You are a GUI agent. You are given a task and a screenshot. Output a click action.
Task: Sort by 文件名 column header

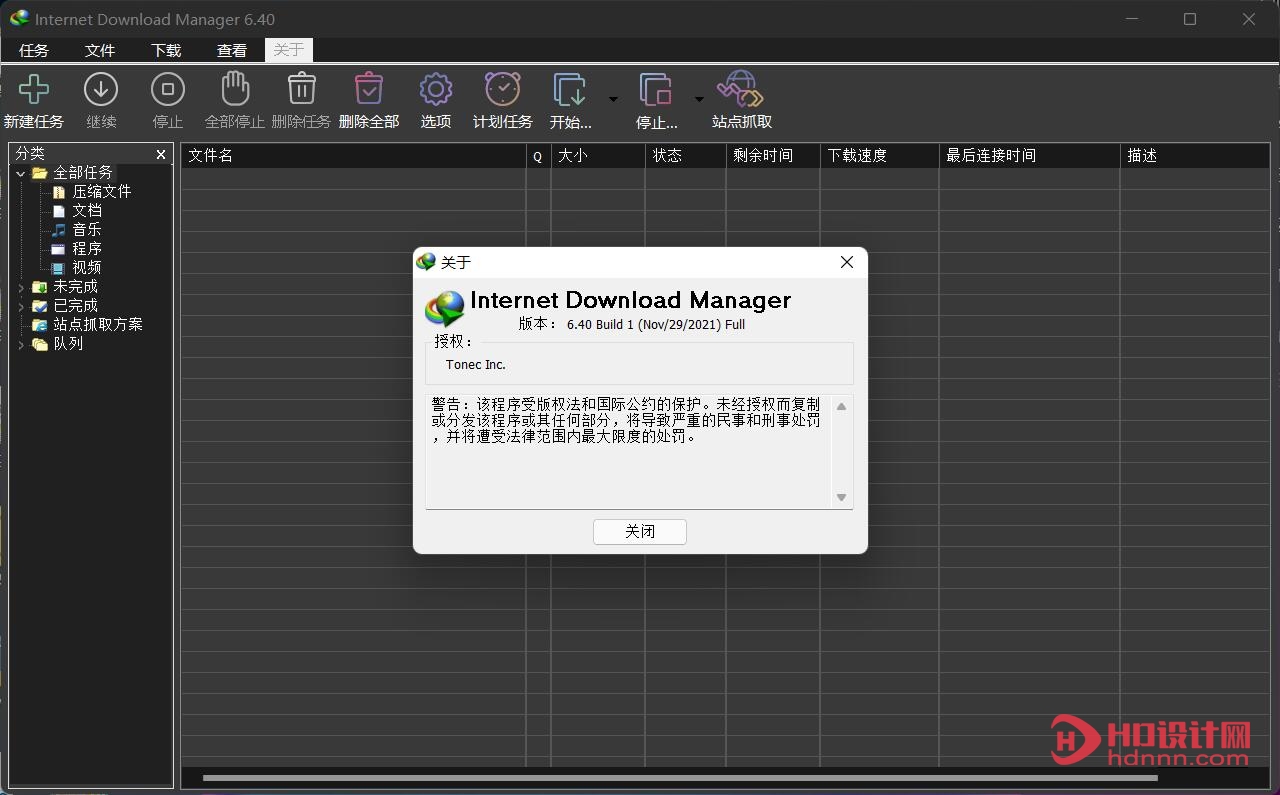353,156
